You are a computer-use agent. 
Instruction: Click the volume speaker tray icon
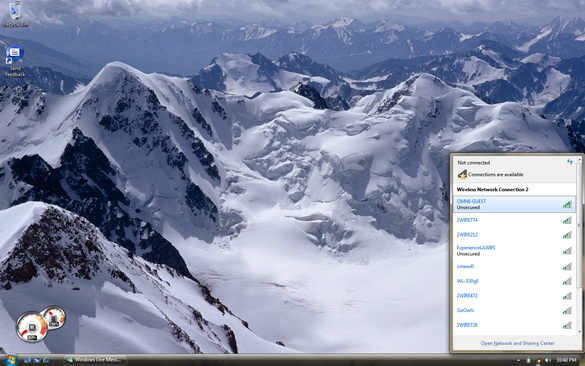click(547, 360)
